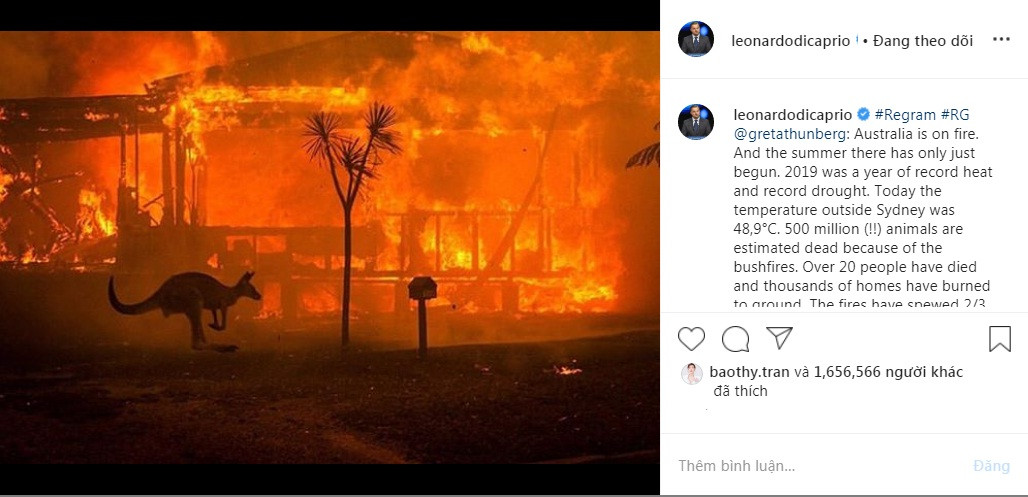Image resolution: width=1028 pixels, height=497 pixels.
Task: Open the three-dot more options menu
Action: pyautogui.click(x=1001, y=39)
